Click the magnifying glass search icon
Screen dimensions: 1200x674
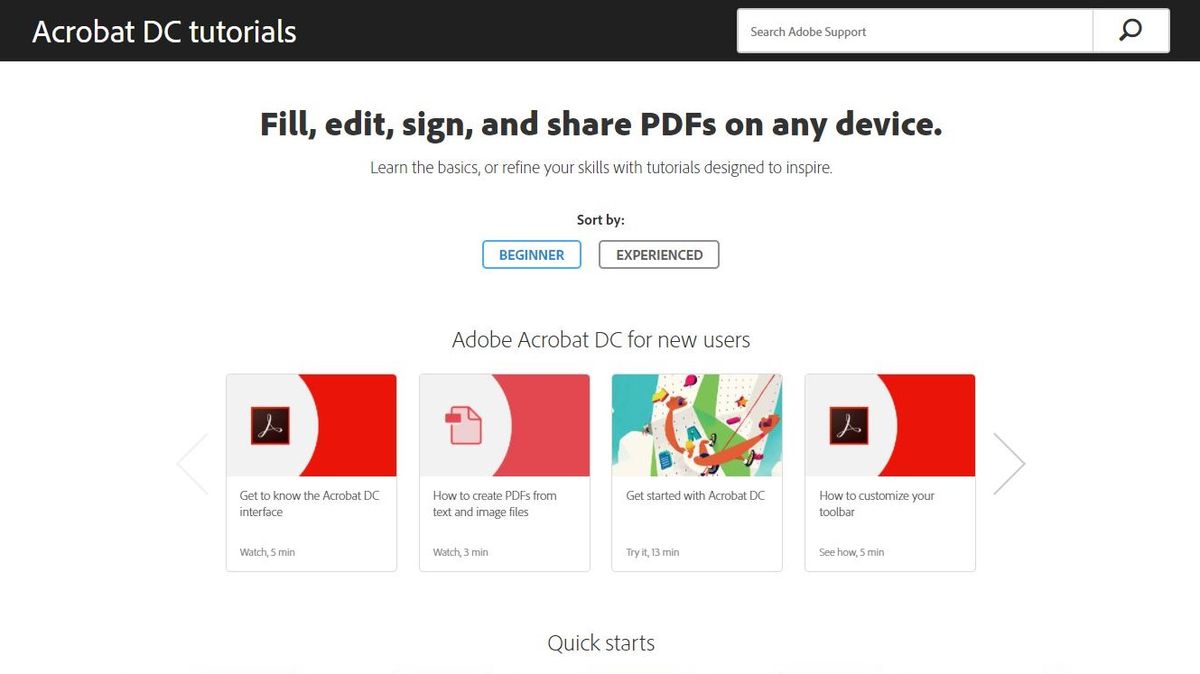coord(1131,31)
